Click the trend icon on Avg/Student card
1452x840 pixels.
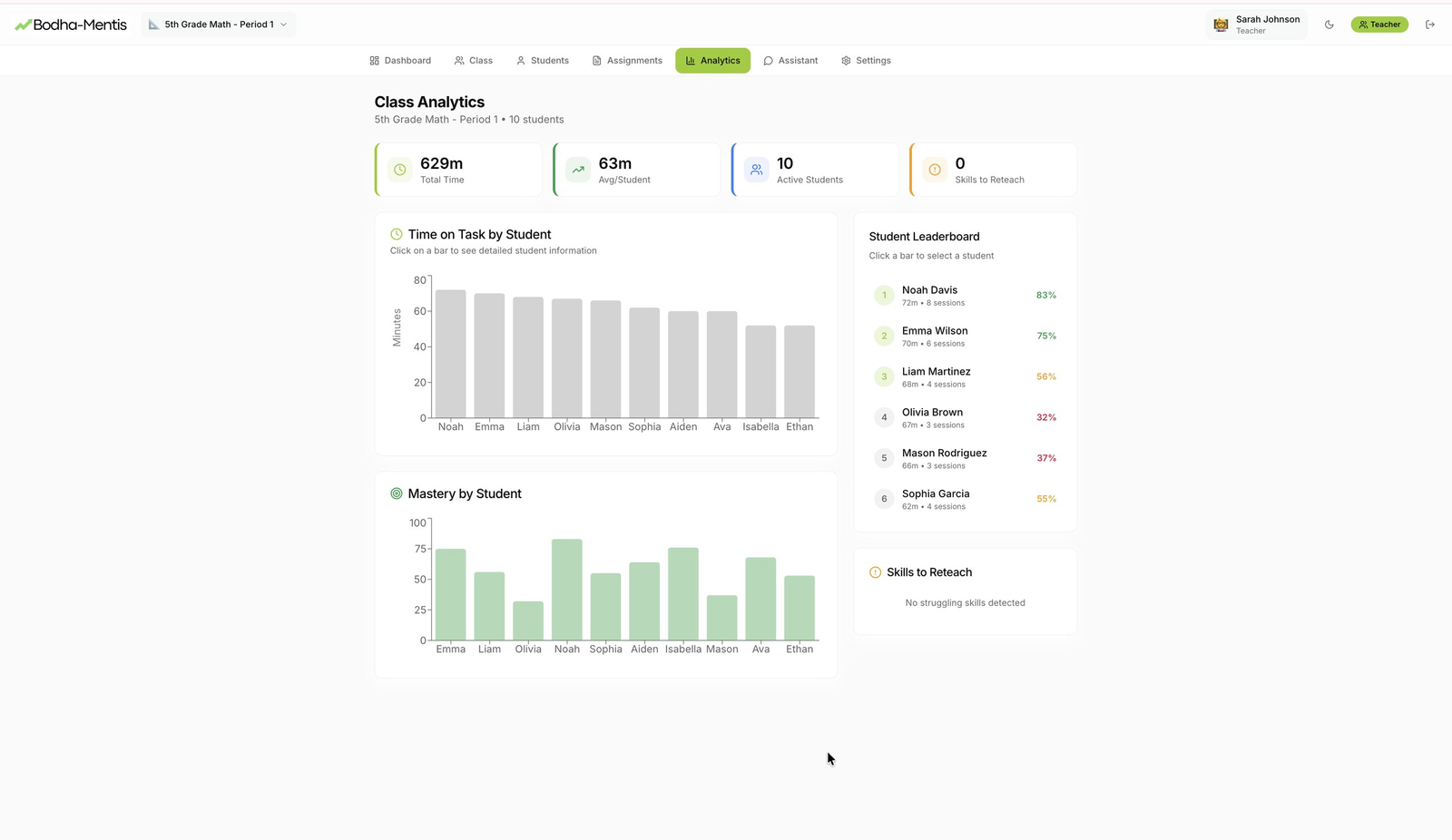pyautogui.click(x=578, y=170)
